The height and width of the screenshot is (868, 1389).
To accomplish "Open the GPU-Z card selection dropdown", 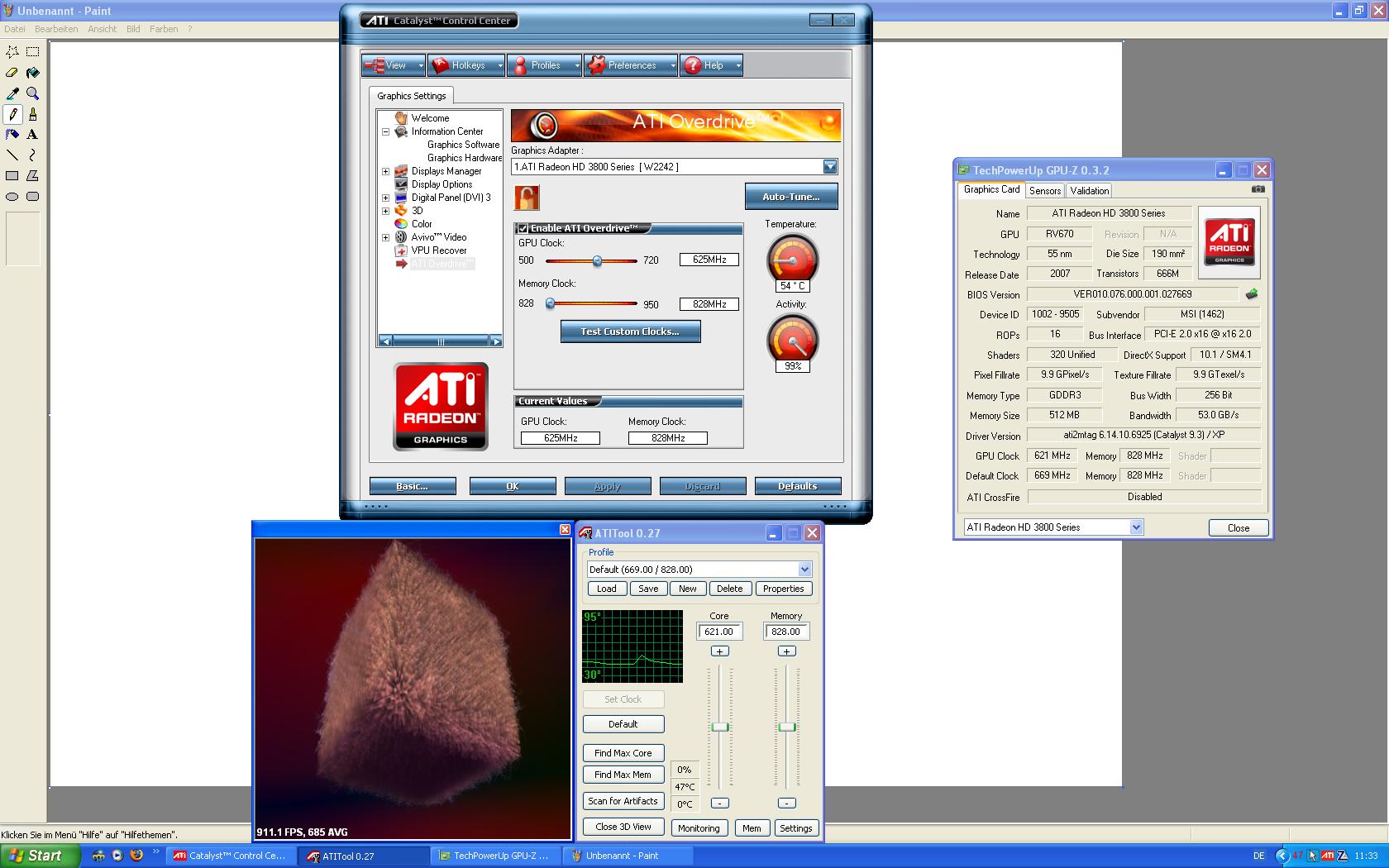I will pyautogui.click(x=1136, y=527).
